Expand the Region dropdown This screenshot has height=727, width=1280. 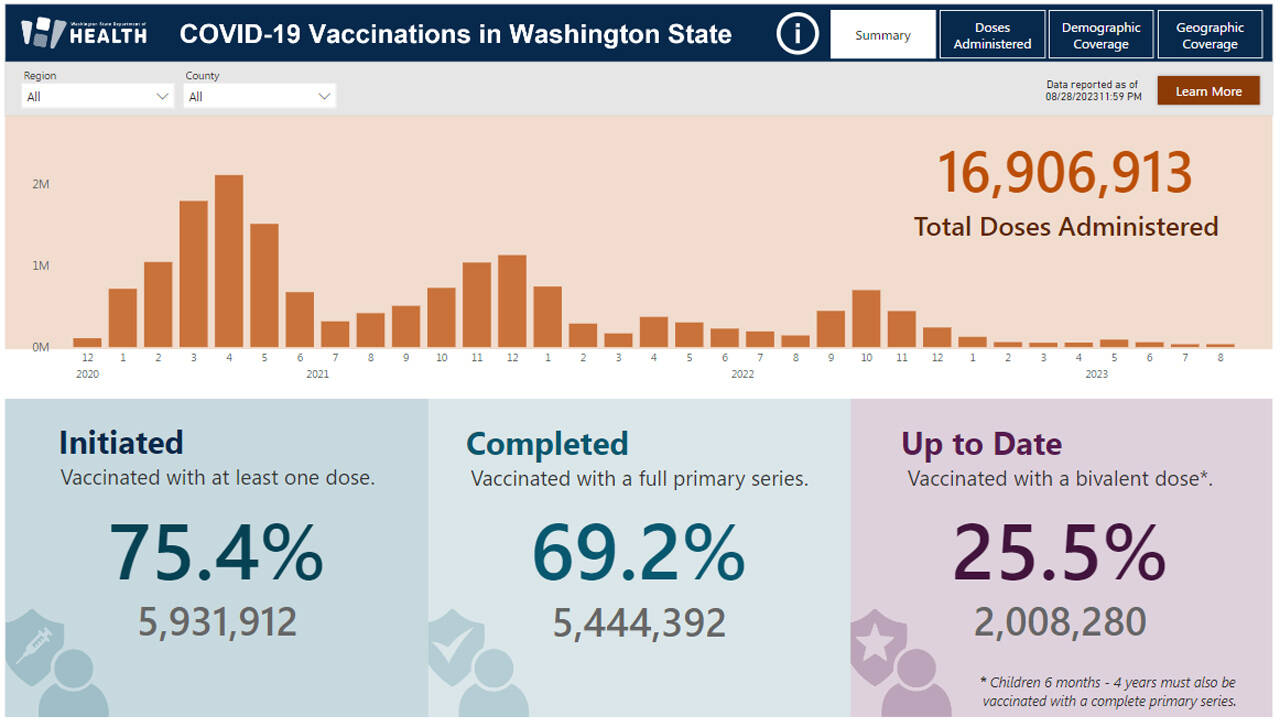coord(98,97)
